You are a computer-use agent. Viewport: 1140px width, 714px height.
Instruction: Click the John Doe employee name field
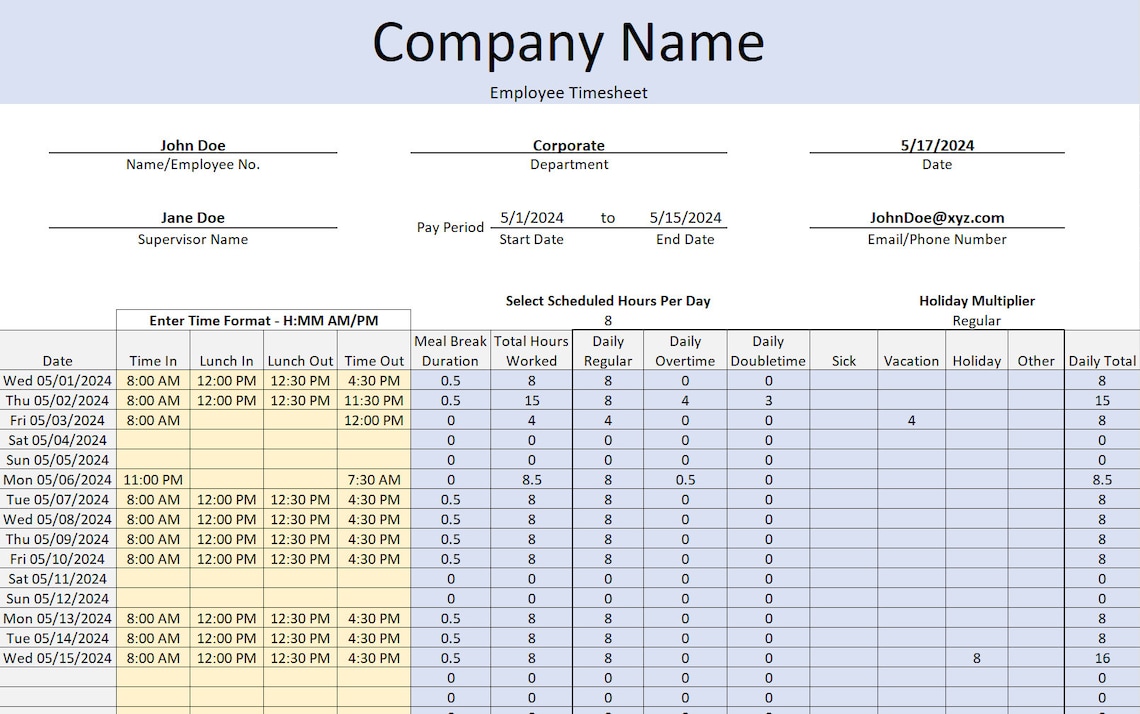coord(193,144)
